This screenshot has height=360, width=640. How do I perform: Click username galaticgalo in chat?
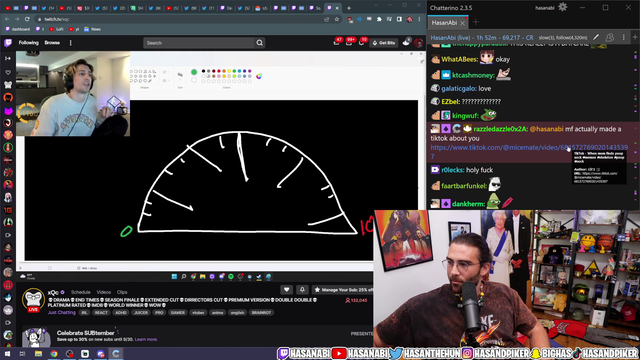(x=458, y=89)
